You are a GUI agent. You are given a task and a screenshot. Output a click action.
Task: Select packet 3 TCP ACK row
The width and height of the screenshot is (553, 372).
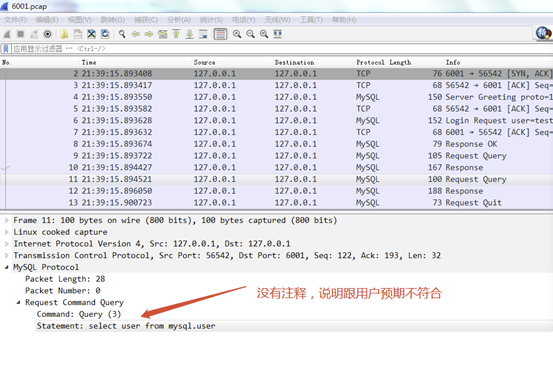click(x=276, y=85)
